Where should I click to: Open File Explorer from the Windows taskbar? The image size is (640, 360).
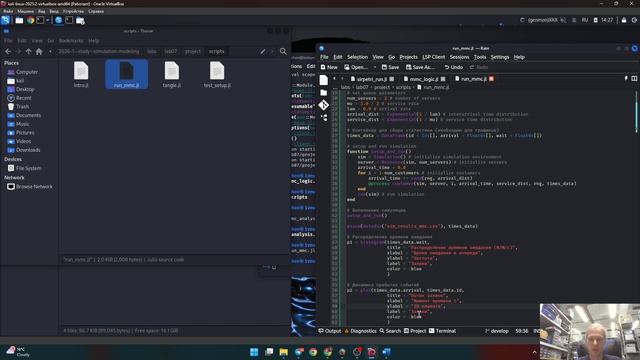point(283,352)
